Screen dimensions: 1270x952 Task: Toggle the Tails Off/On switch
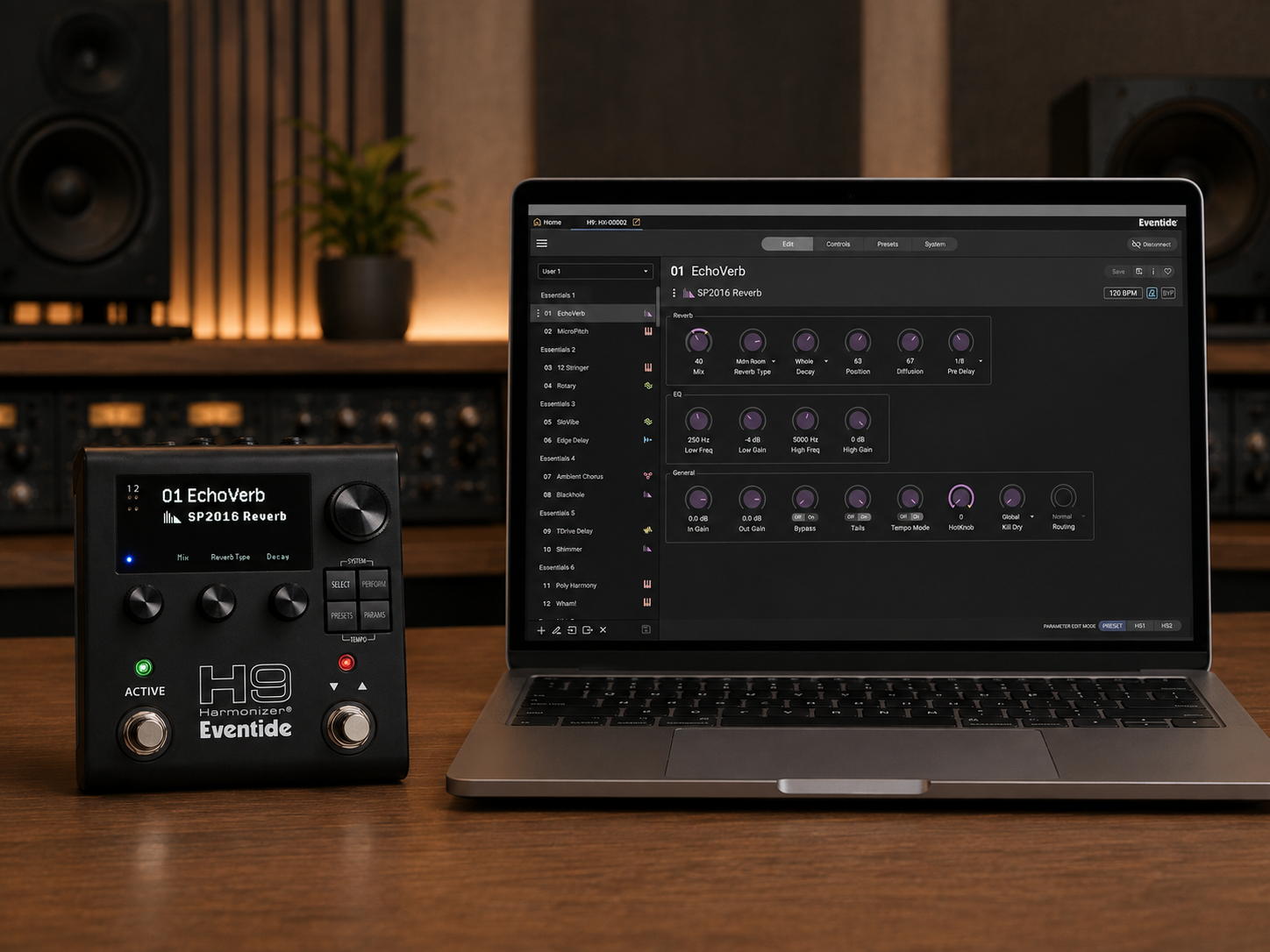coord(858,517)
